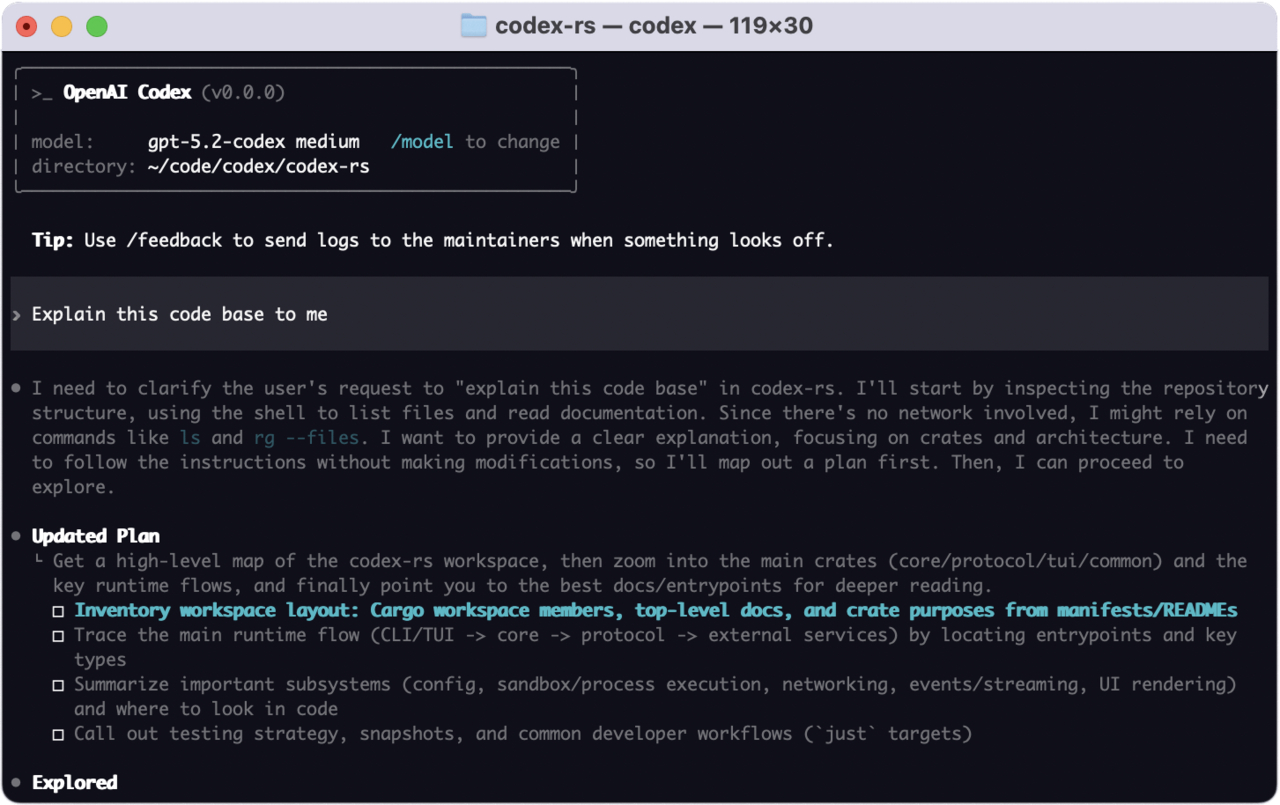1280x805 pixels.
Task: Select the model name "gpt-5.2-codex medium"
Action: click(254, 142)
